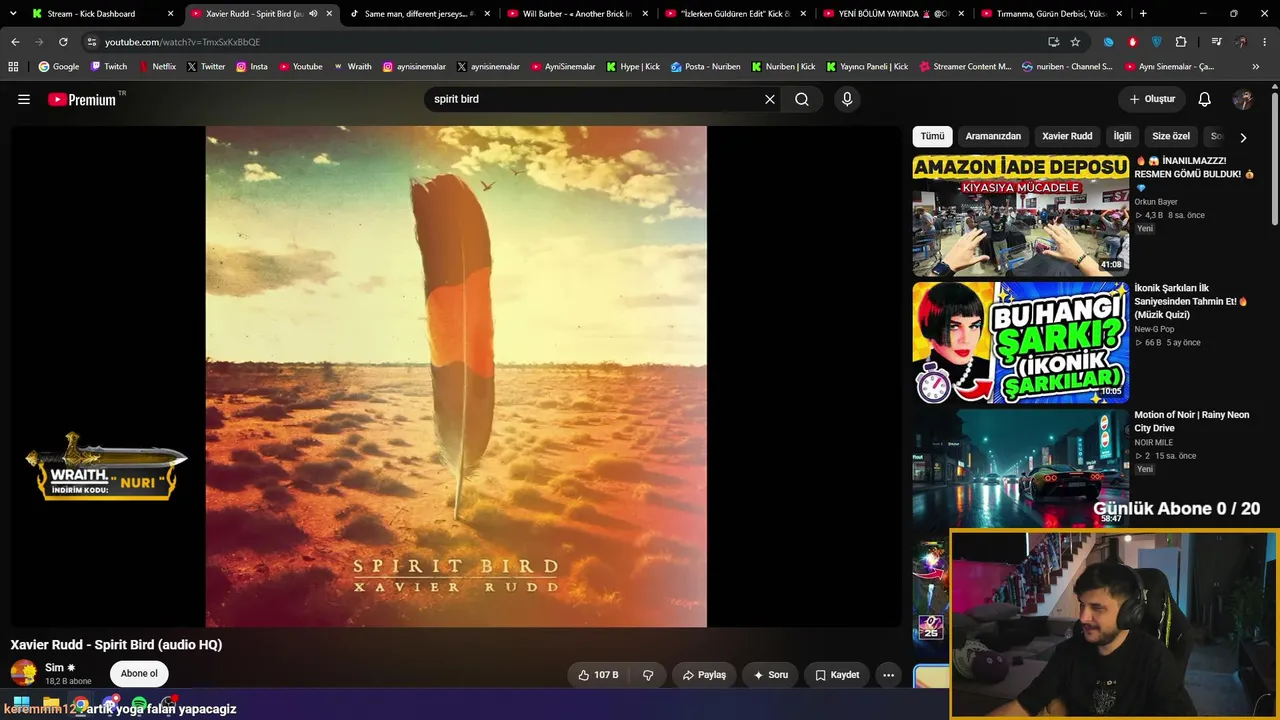Select the Tümü filter chip

[x=932, y=136]
